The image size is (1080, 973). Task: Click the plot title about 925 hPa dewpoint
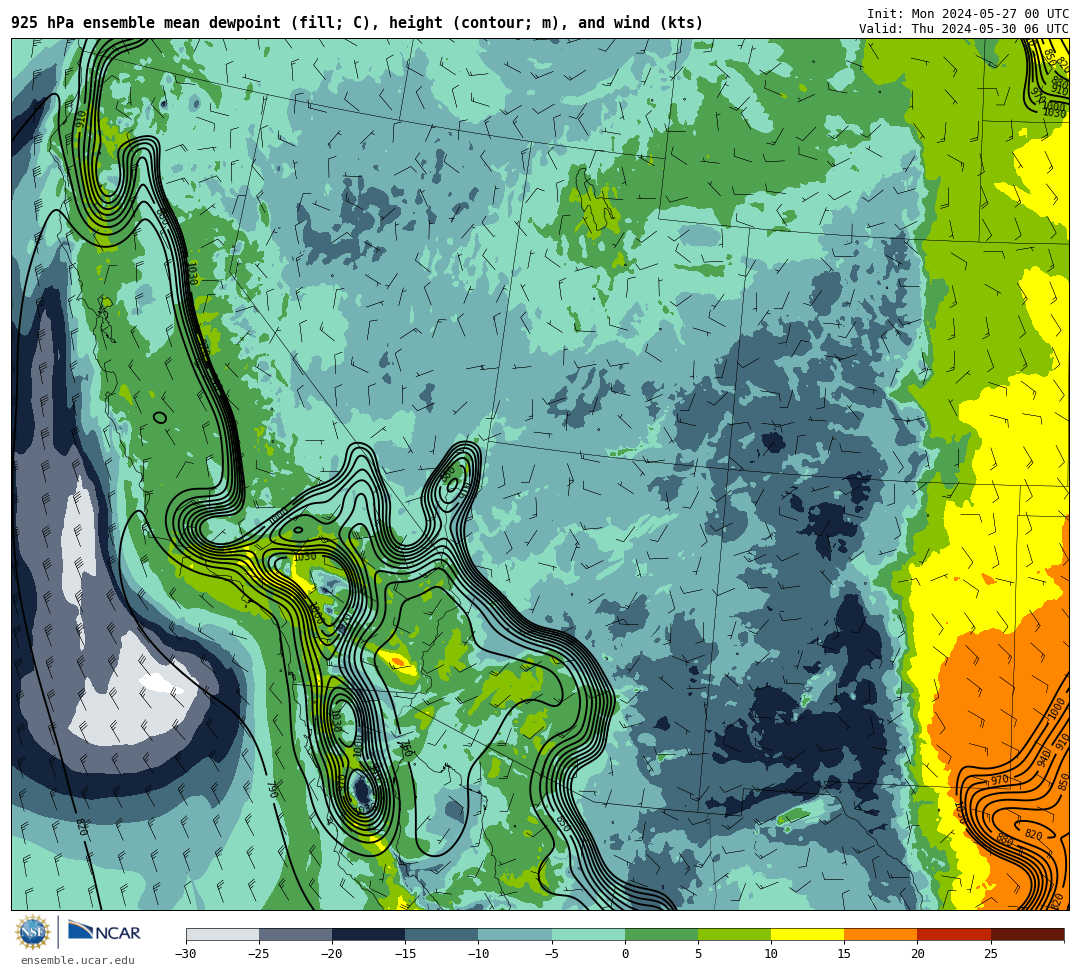[357, 23]
